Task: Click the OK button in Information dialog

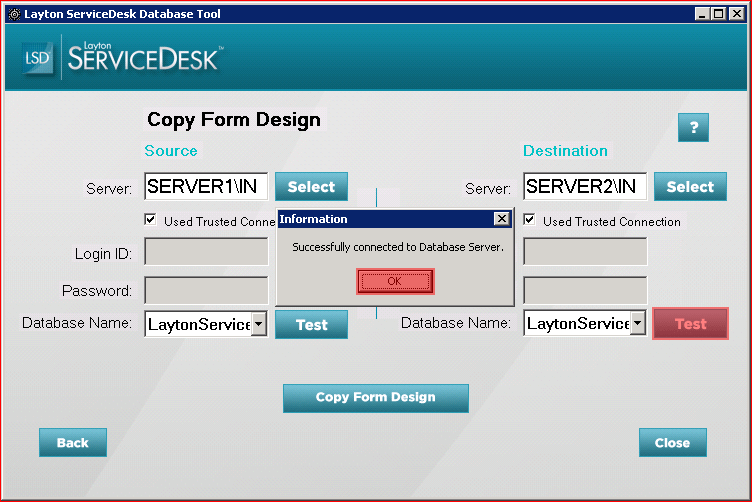Action: [x=395, y=281]
